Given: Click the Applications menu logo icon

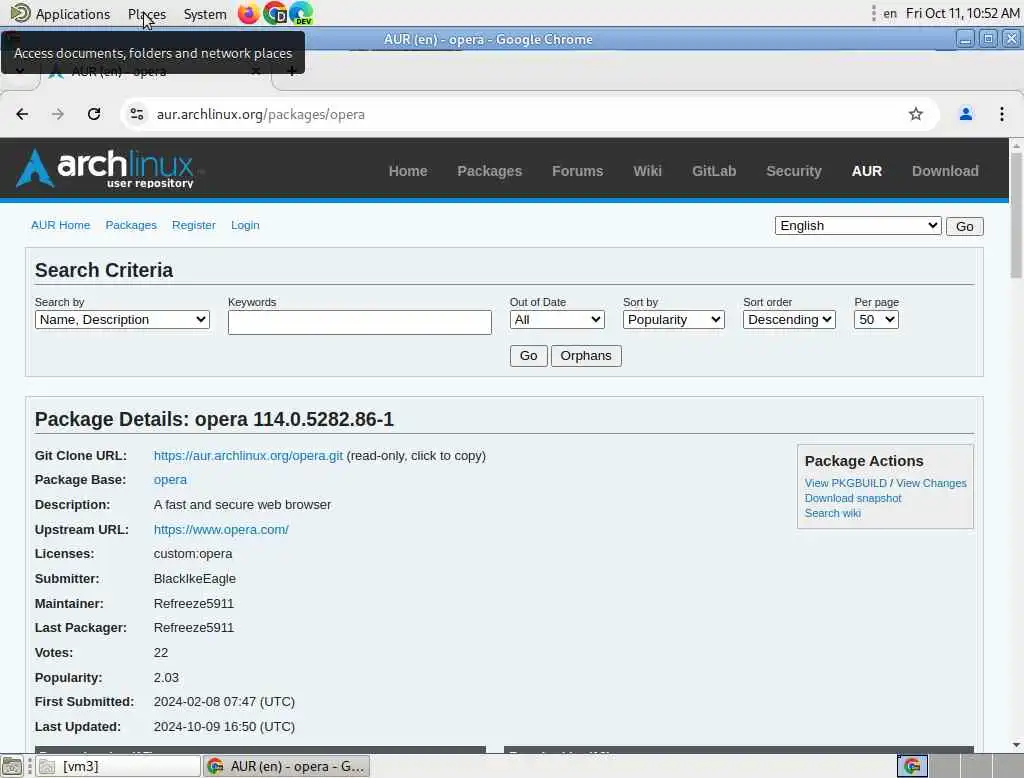Looking at the screenshot, I should pos(20,13).
